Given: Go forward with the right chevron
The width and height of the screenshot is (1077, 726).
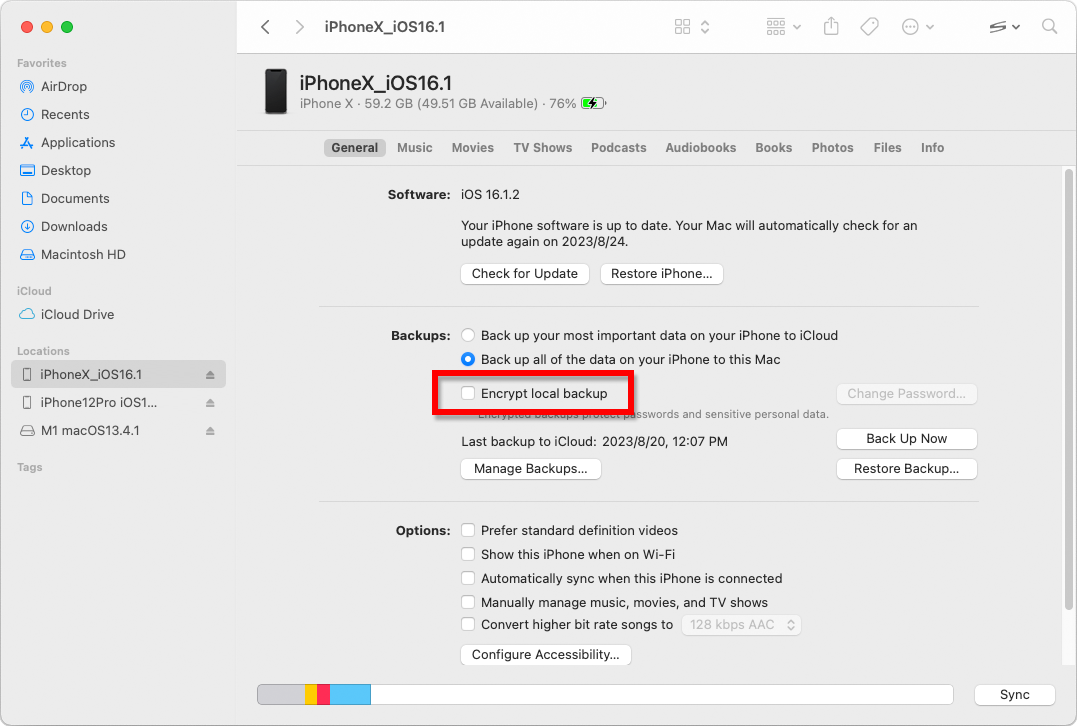Looking at the screenshot, I should [x=299, y=27].
